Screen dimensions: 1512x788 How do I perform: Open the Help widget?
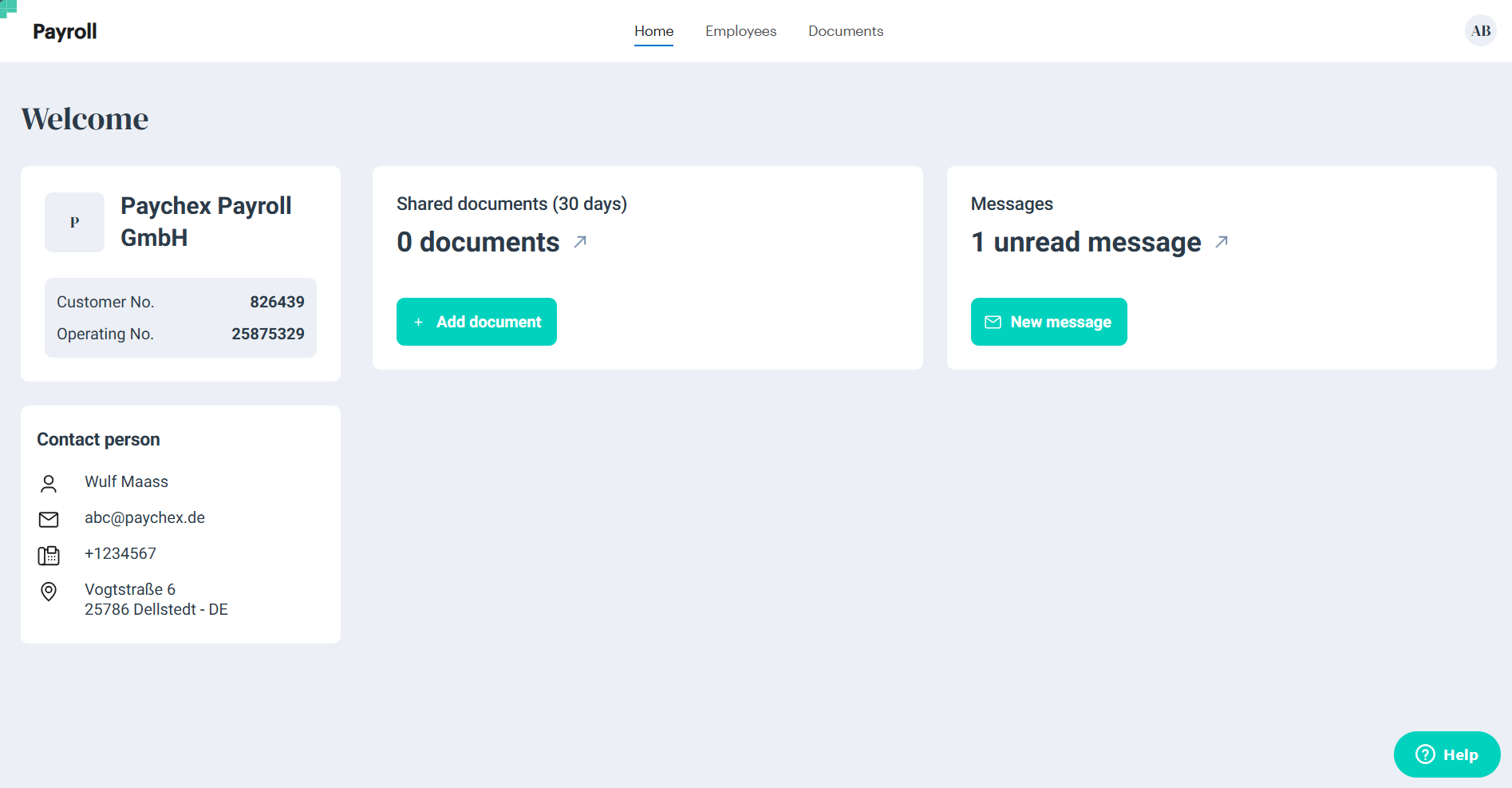(1447, 754)
